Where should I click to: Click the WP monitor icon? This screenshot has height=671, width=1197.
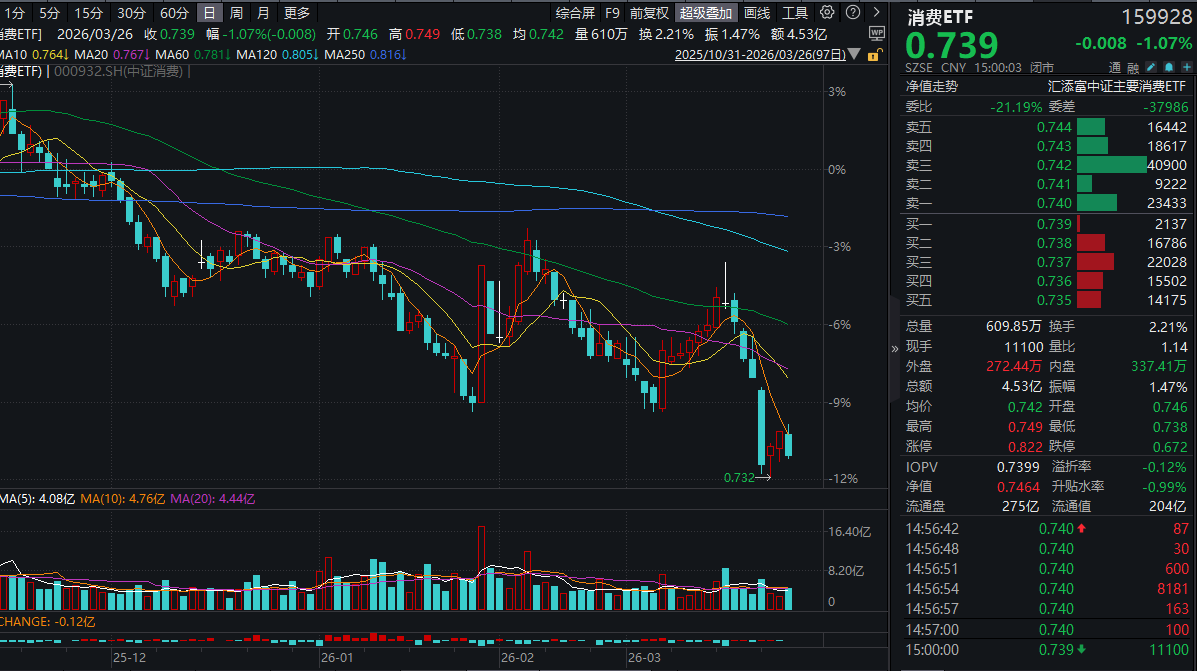click(876, 32)
